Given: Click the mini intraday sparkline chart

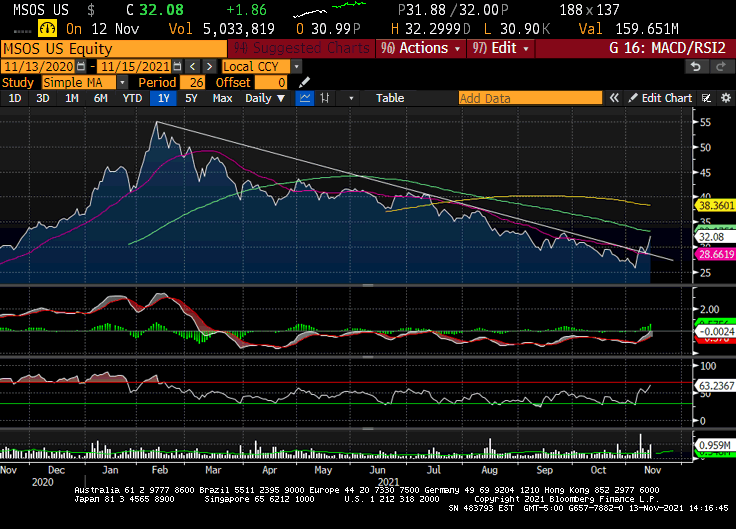Looking at the screenshot, I should pyautogui.click(x=330, y=9).
